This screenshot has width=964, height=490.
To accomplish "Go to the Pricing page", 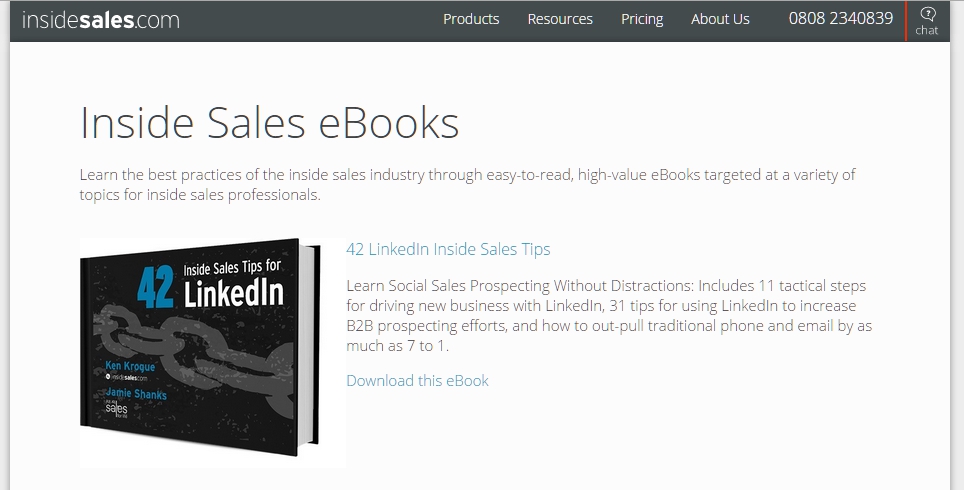I will (642, 19).
